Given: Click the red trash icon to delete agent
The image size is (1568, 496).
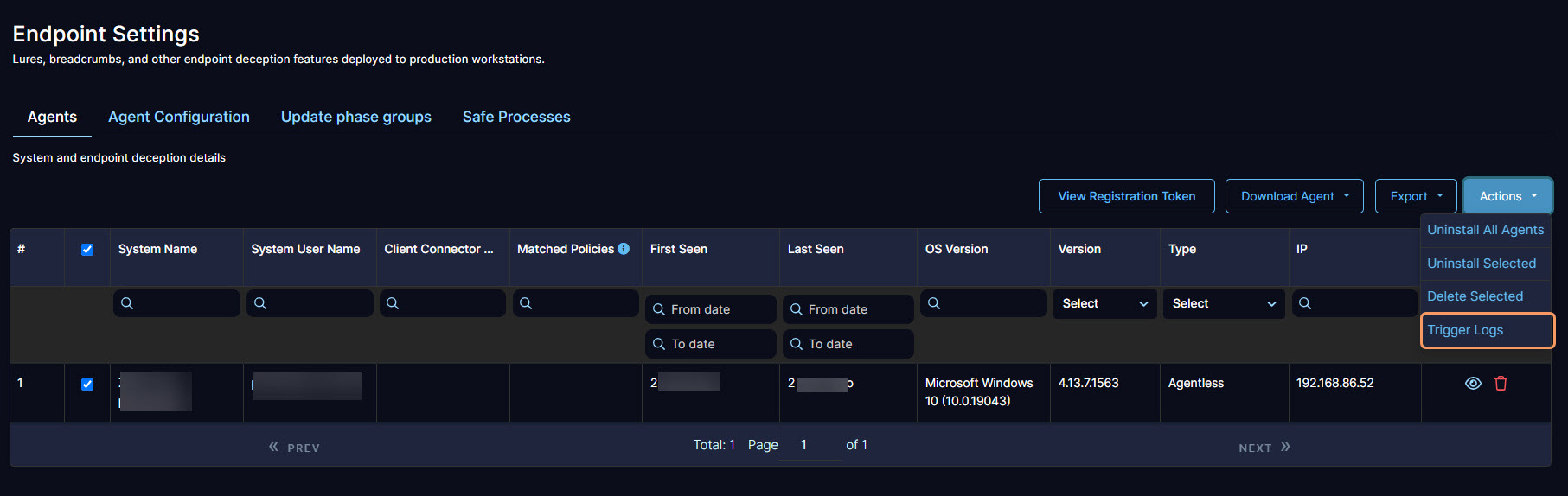Looking at the screenshot, I should pyautogui.click(x=1501, y=384).
